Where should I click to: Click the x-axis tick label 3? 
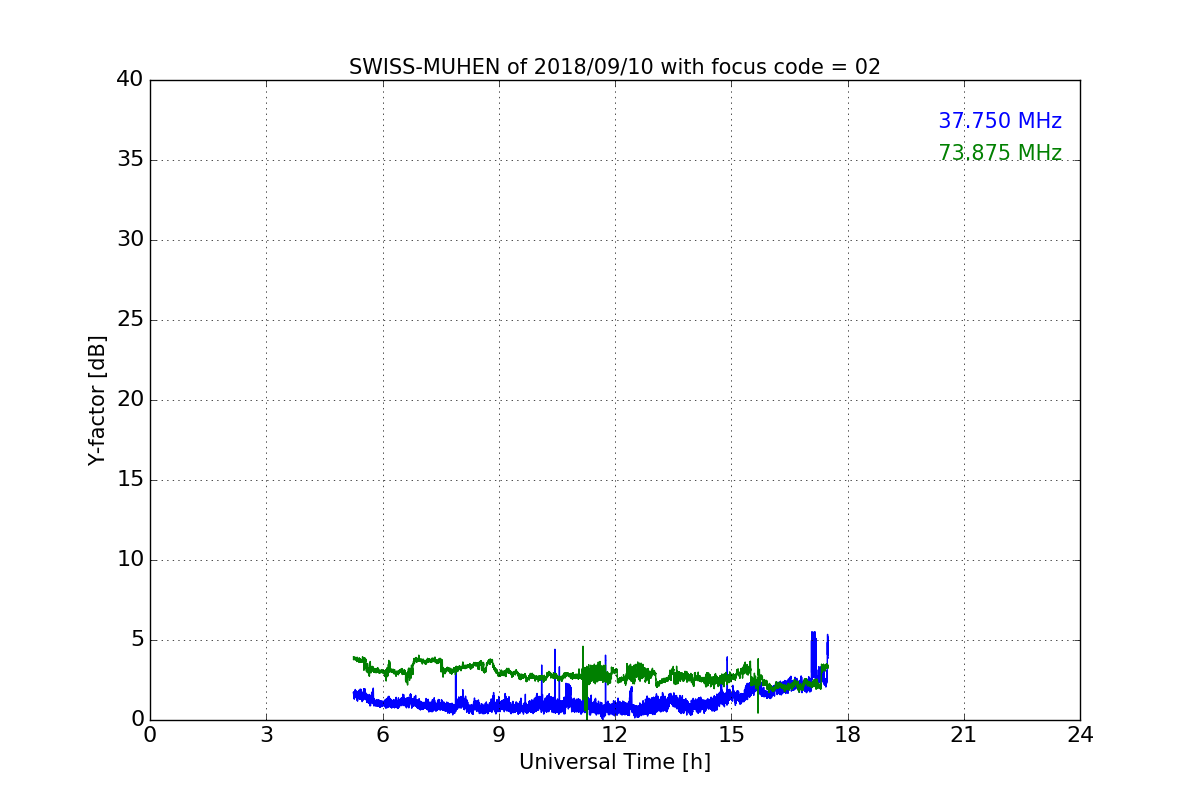(x=266, y=735)
